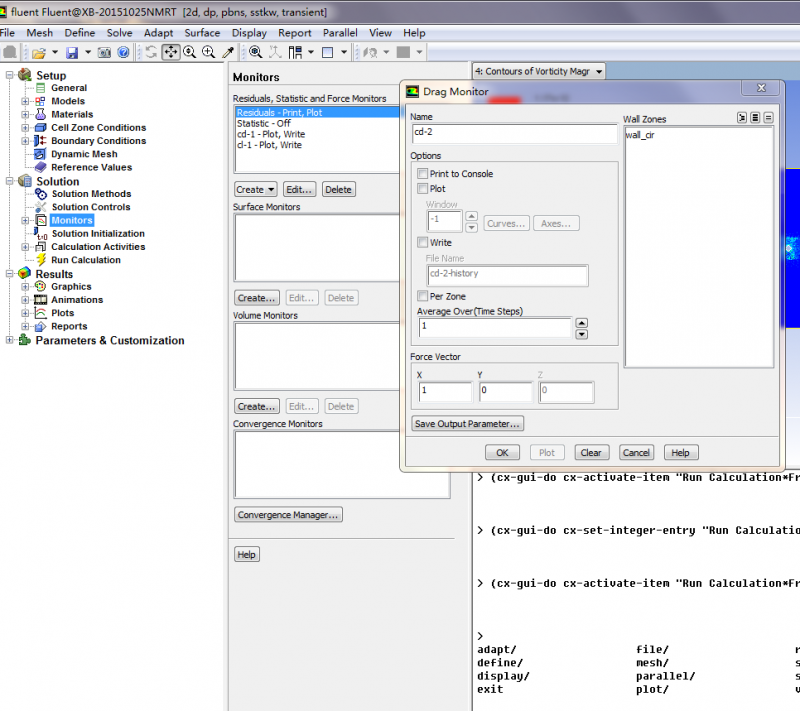Click Save Output Parameter button
800x711 pixels.
[x=467, y=423]
